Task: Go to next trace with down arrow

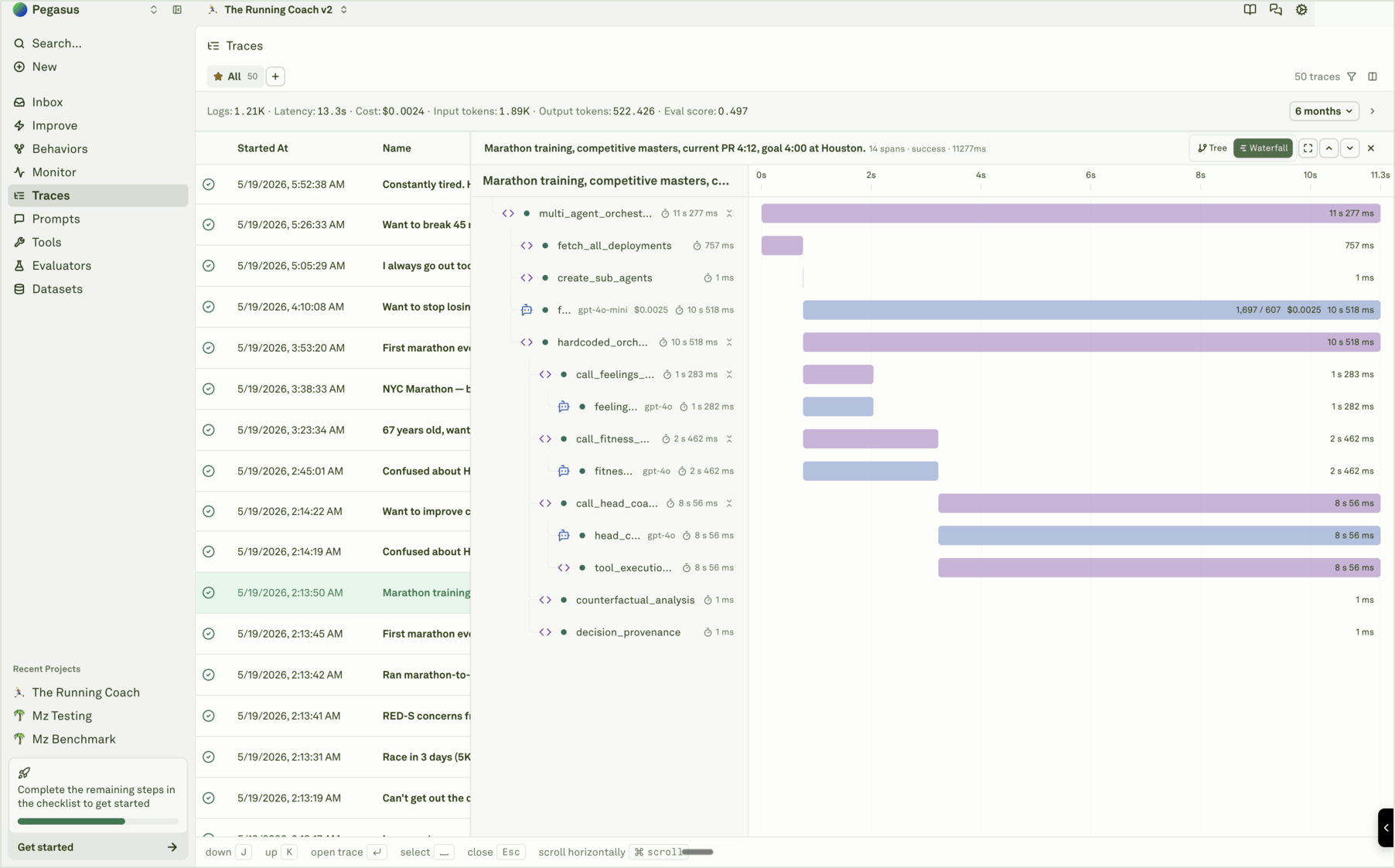Action: [x=1350, y=148]
